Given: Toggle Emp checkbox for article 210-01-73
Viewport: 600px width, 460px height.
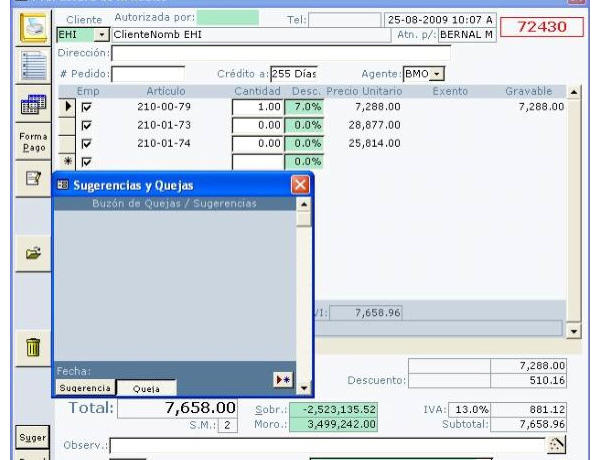Looking at the screenshot, I should point(86,125).
